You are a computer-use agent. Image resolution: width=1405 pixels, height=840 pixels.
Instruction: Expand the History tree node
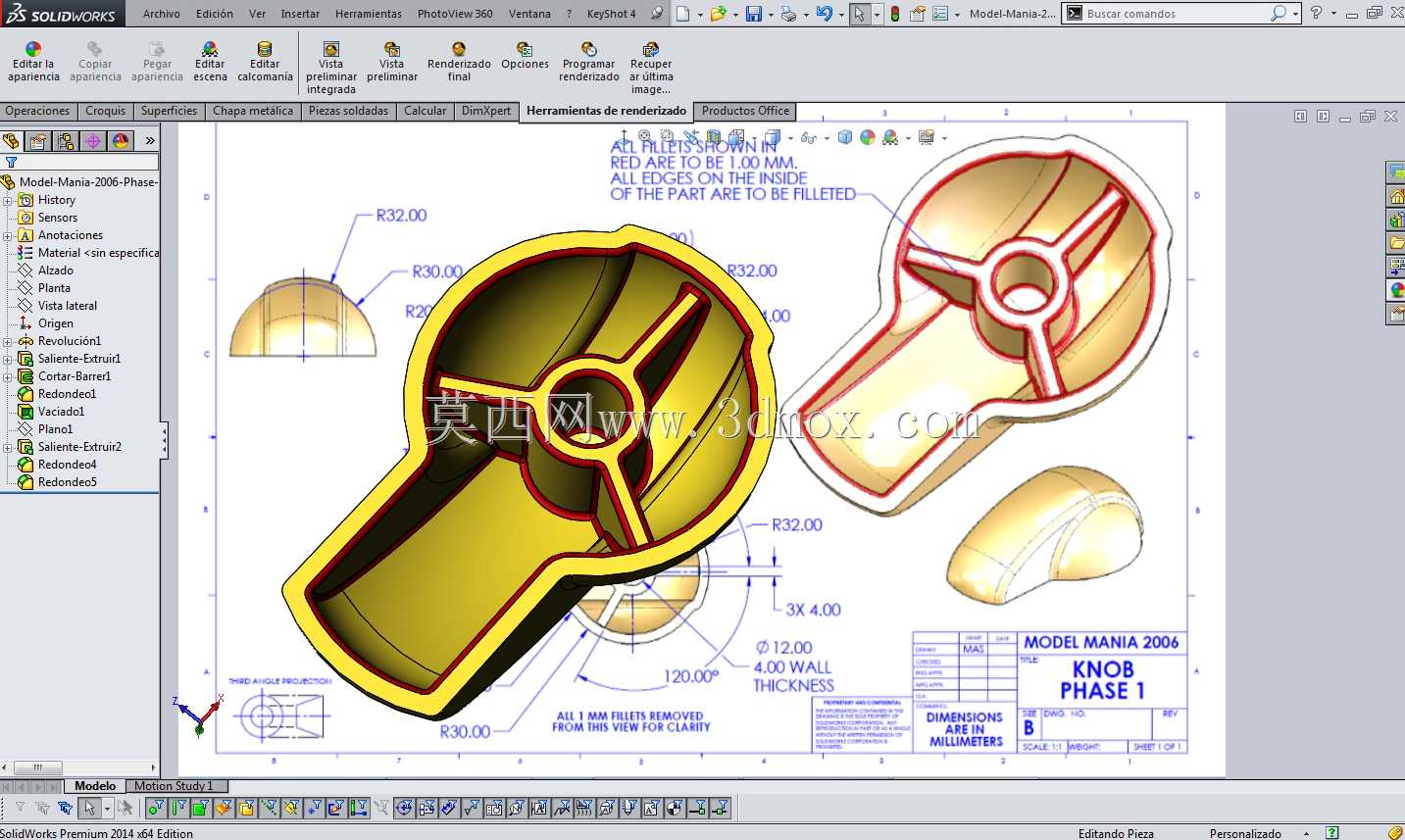8,200
